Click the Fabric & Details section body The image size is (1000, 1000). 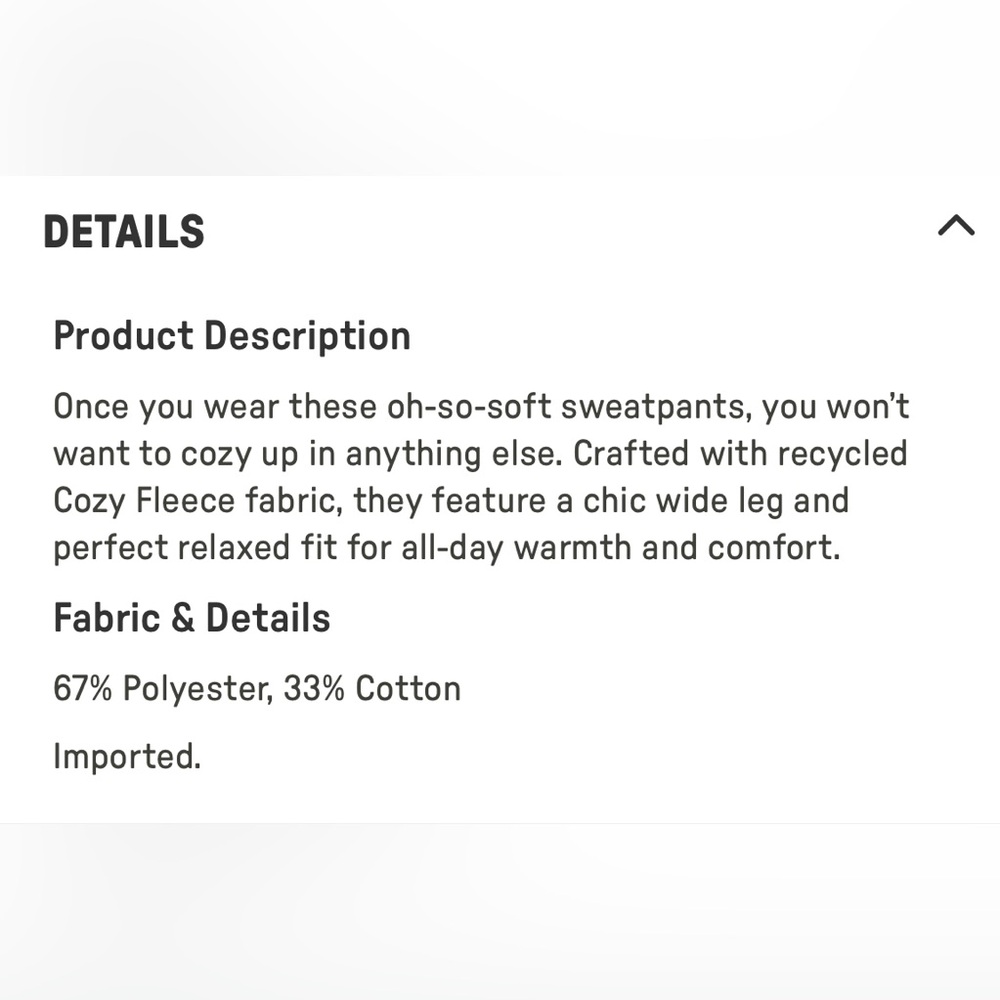pos(257,688)
